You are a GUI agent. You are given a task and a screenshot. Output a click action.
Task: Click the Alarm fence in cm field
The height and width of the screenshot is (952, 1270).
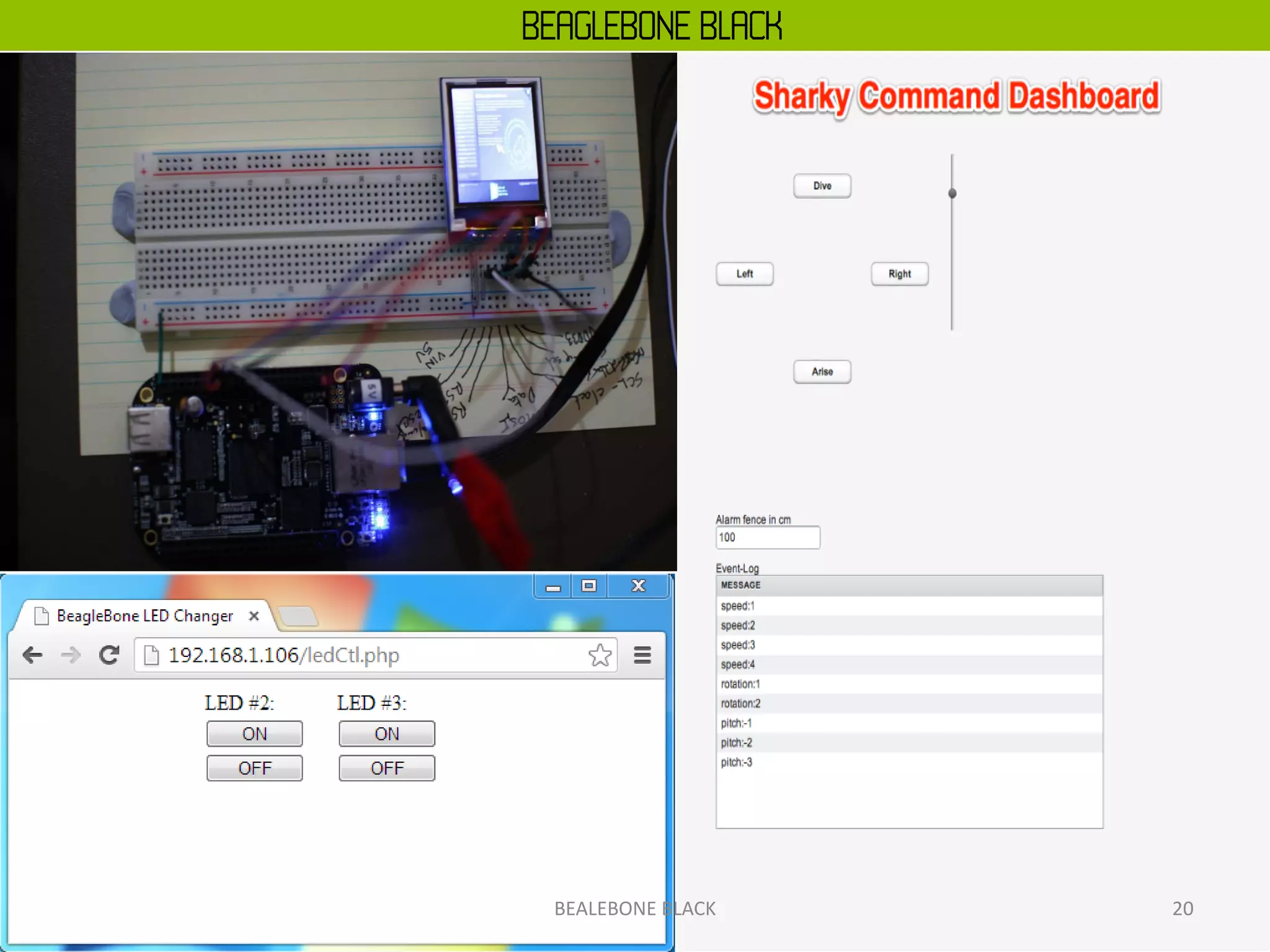[x=768, y=537]
